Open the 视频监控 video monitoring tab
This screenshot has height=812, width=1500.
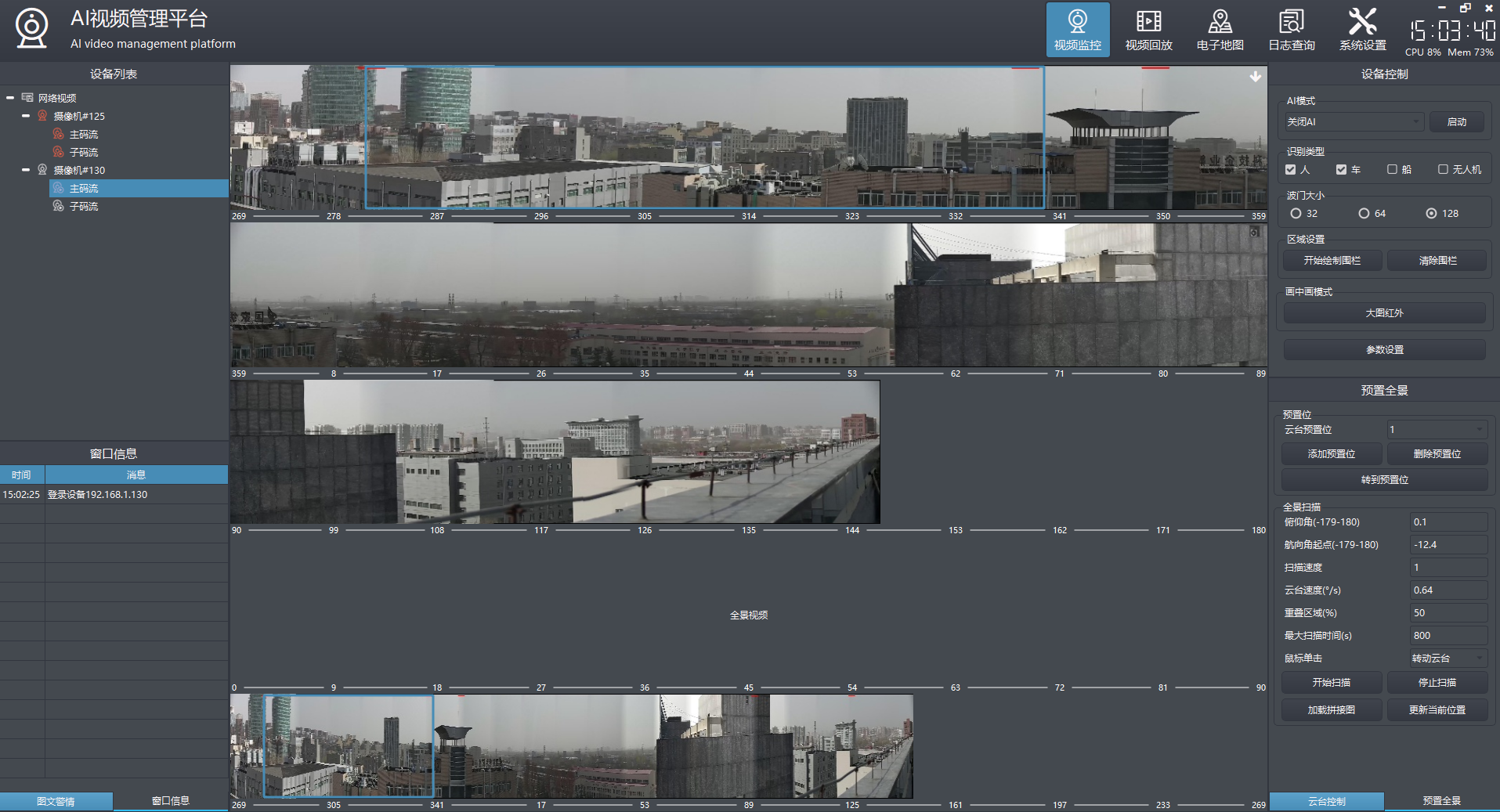(1078, 30)
